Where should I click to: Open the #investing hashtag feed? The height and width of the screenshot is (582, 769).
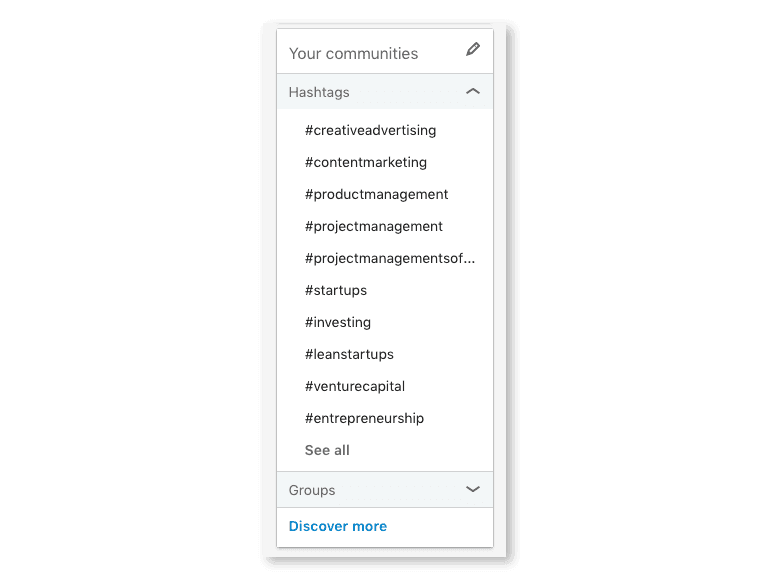[x=337, y=322]
